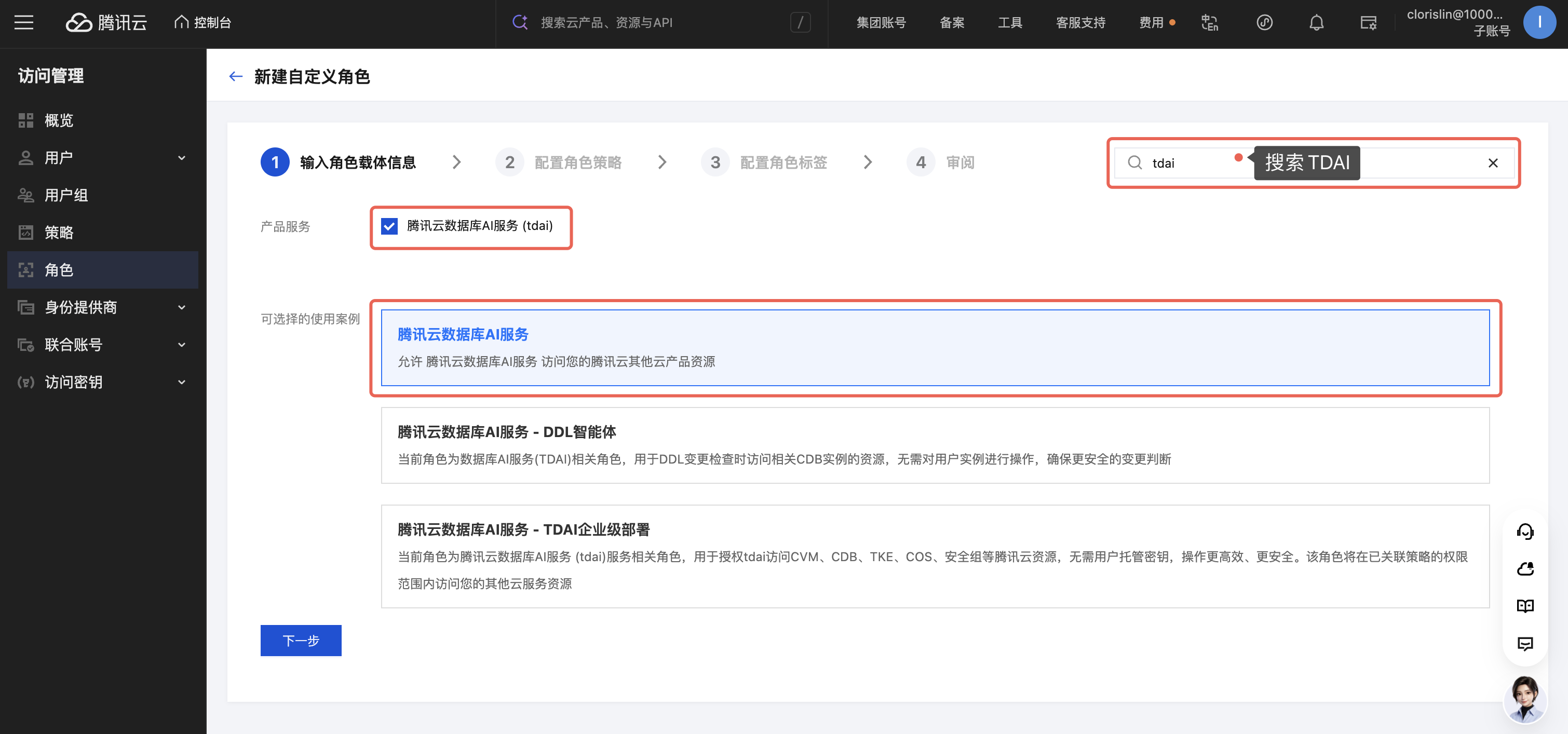Open the 备案 menu
This screenshot has height=734, width=1568.
tap(952, 22)
